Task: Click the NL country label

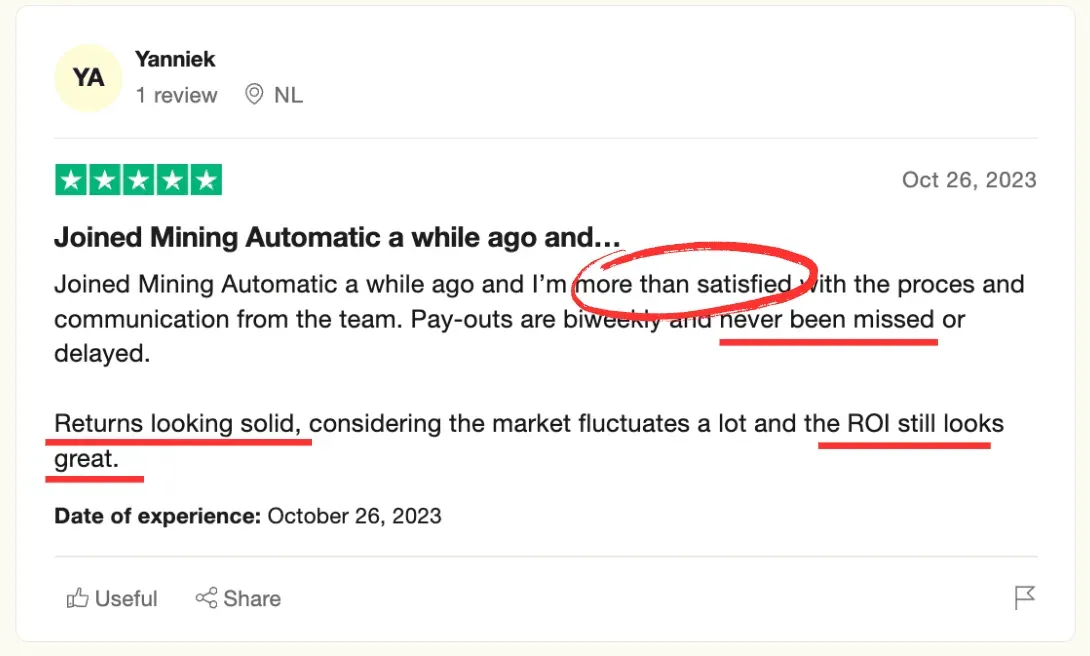Action: click(x=288, y=95)
